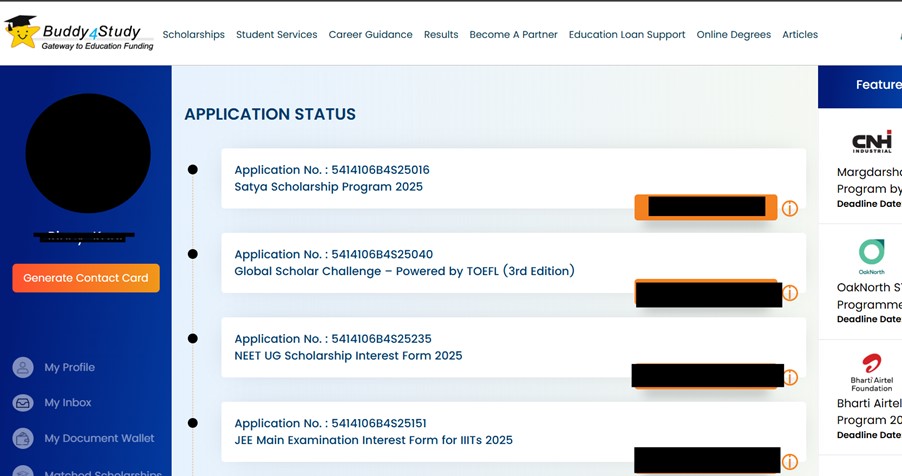Open the Online Degrees menu
The image size is (902, 476).
[x=733, y=35]
